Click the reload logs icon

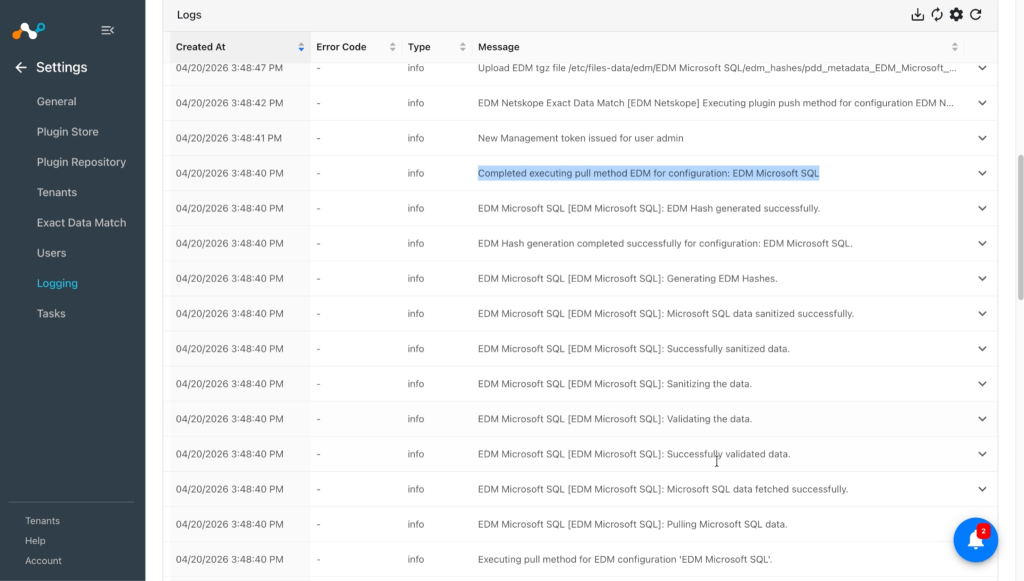coord(976,14)
